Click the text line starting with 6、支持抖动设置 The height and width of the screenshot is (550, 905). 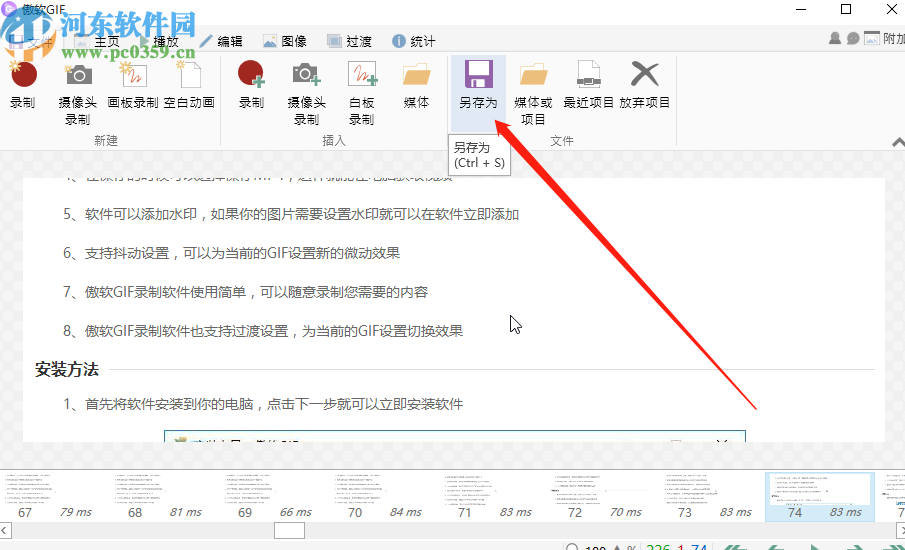(x=231, y=253)
